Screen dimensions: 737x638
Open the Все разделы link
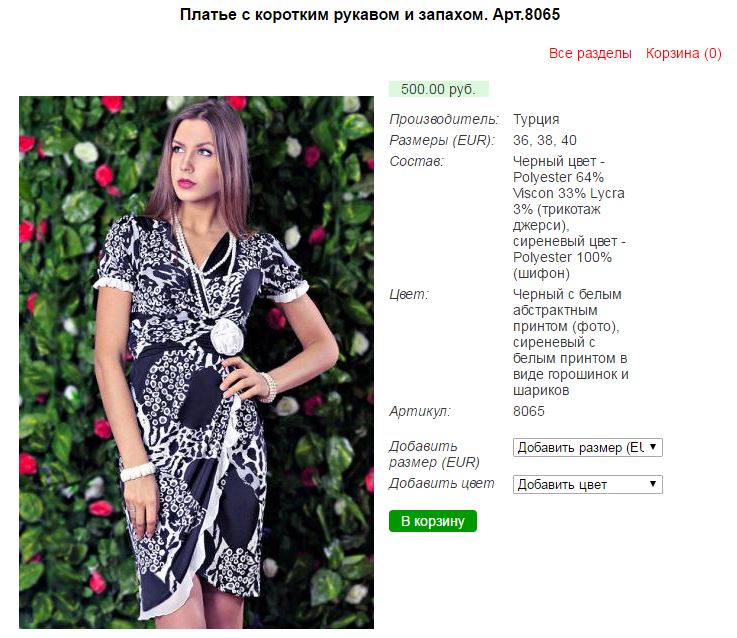590,53
